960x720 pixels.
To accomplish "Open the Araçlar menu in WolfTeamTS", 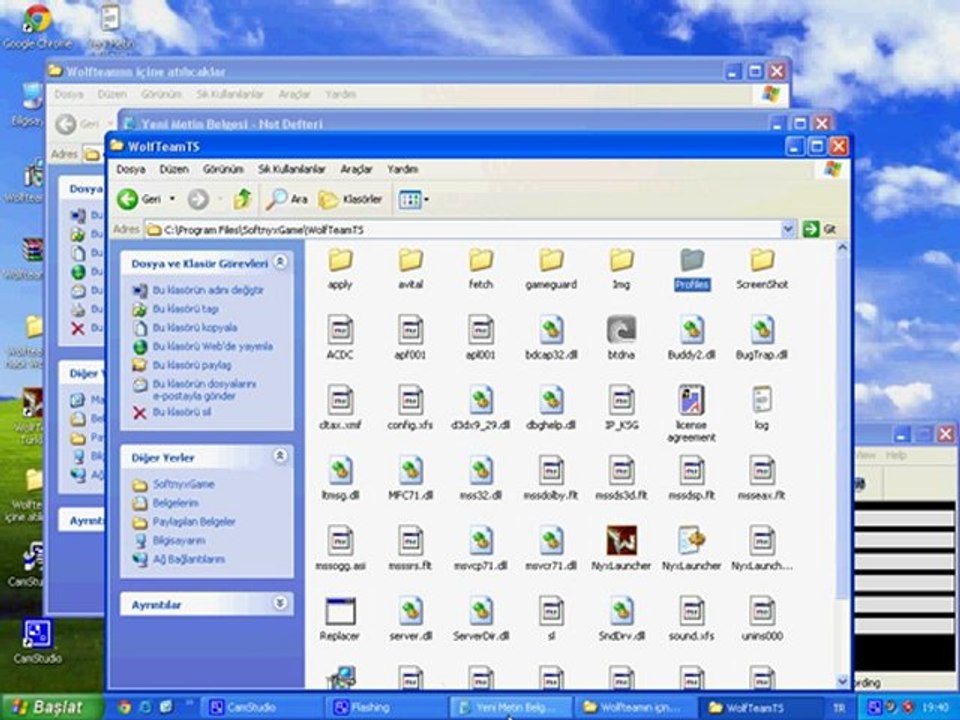I will click(356, 169).
